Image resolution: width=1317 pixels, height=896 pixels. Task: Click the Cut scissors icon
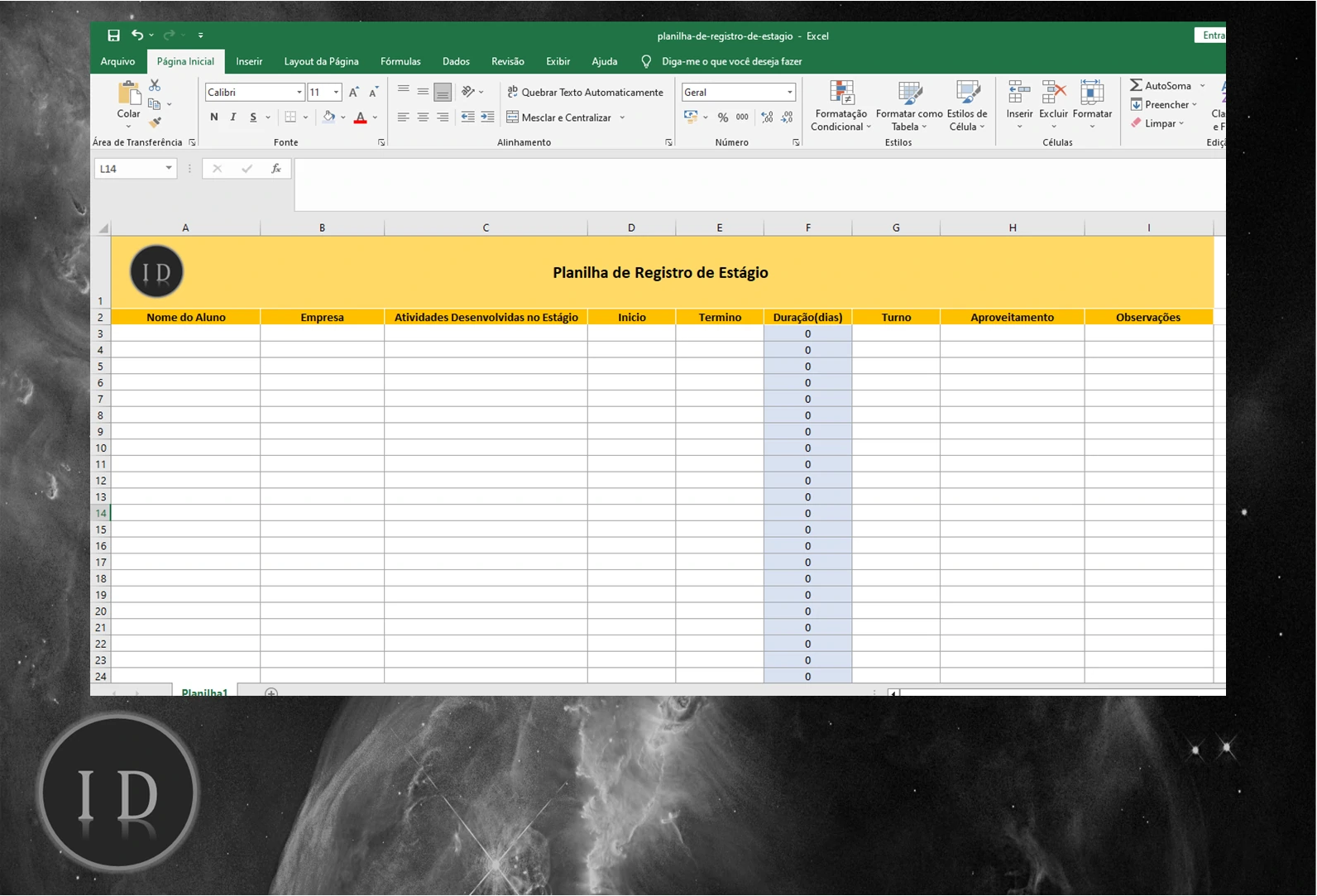(155, 85)
